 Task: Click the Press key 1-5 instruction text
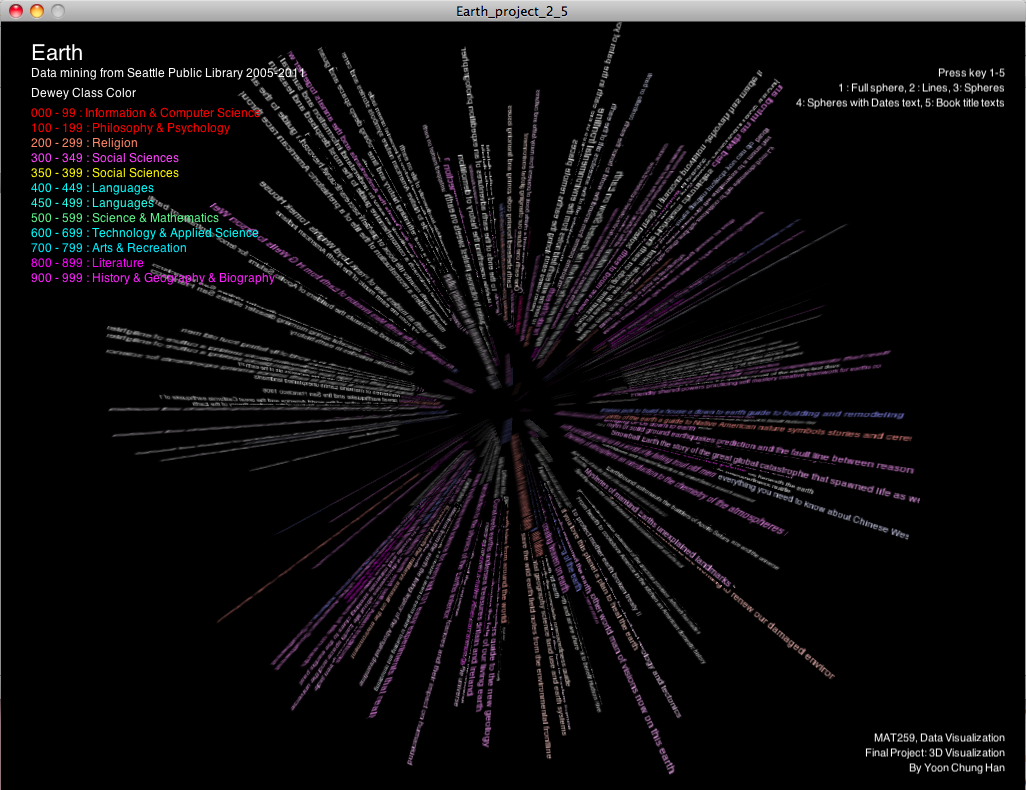(970, 73)
